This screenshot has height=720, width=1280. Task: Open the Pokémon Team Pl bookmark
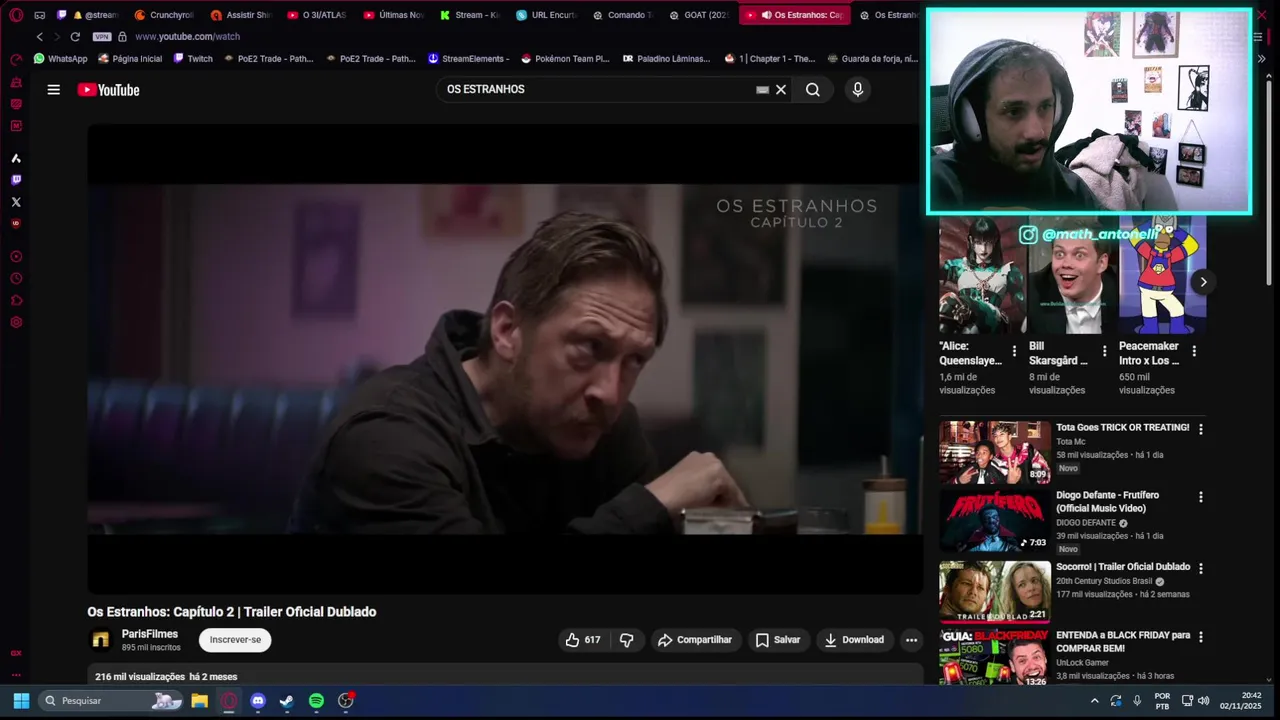pos(565,59)
